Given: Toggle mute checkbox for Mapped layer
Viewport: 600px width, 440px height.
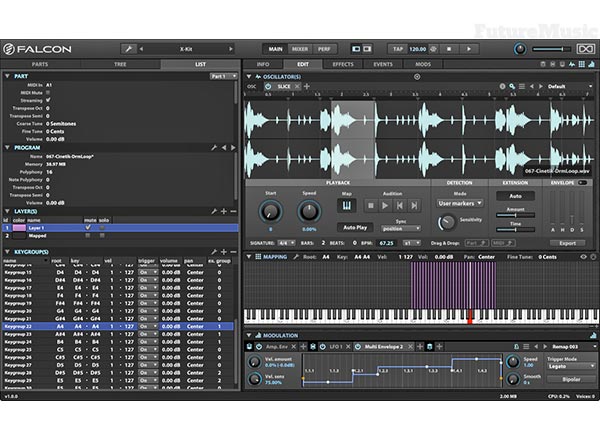Looking at the screenshot, I should 88,236.
